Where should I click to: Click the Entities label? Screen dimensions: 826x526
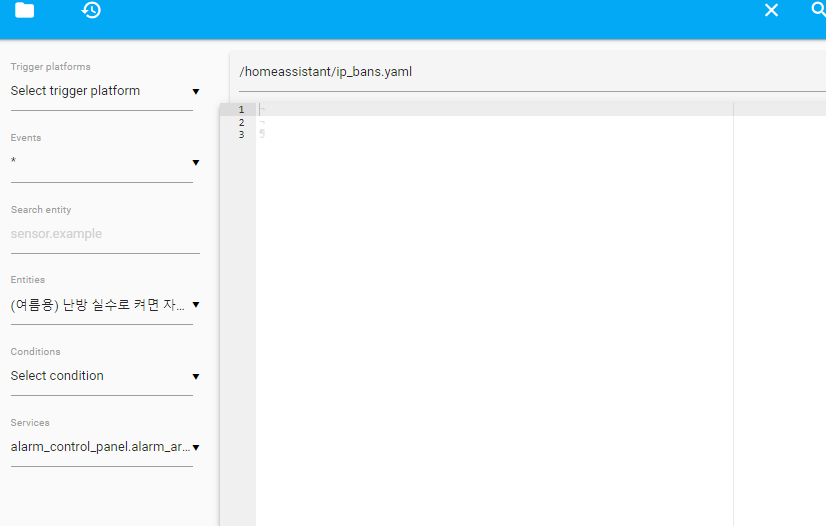28,280
